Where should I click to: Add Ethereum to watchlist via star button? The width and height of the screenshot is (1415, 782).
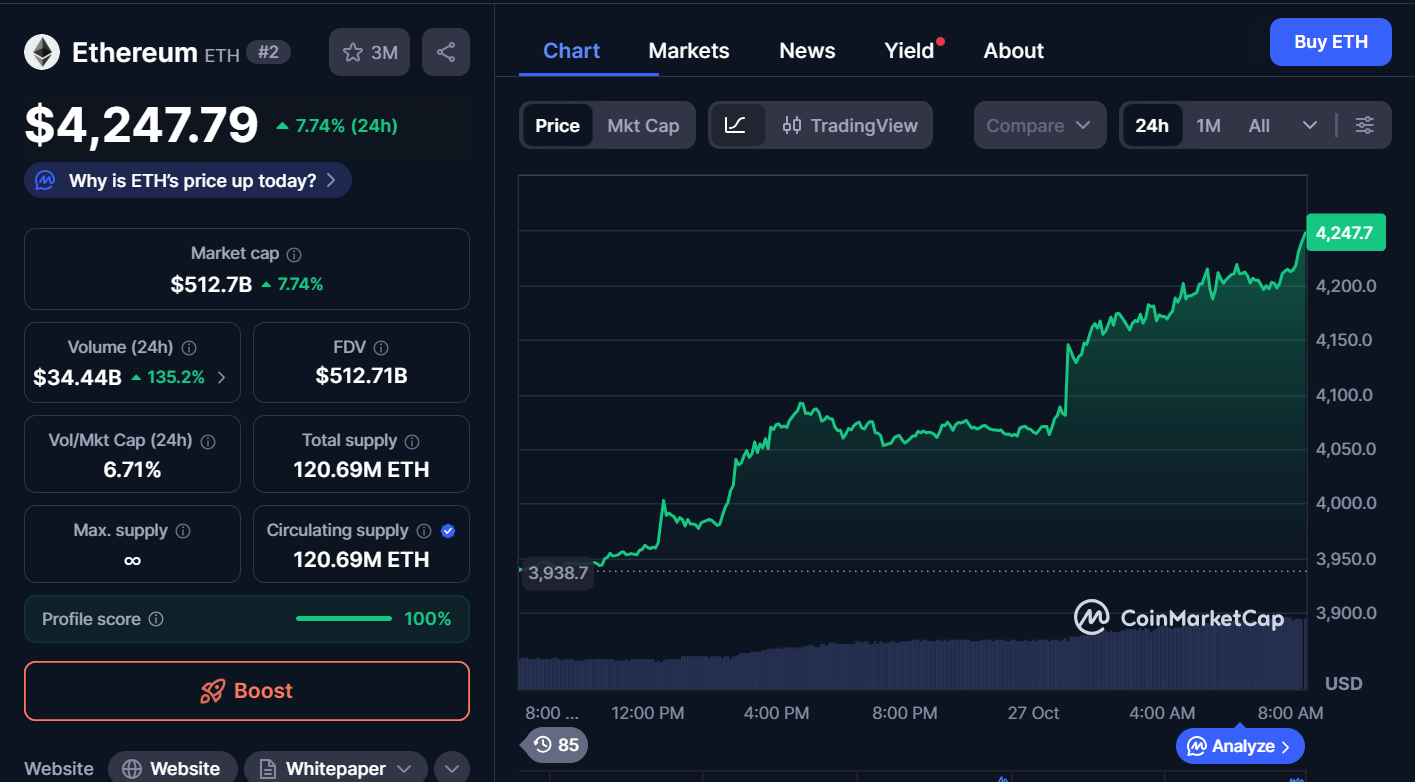pyautogui.click(x=369, y=52)
